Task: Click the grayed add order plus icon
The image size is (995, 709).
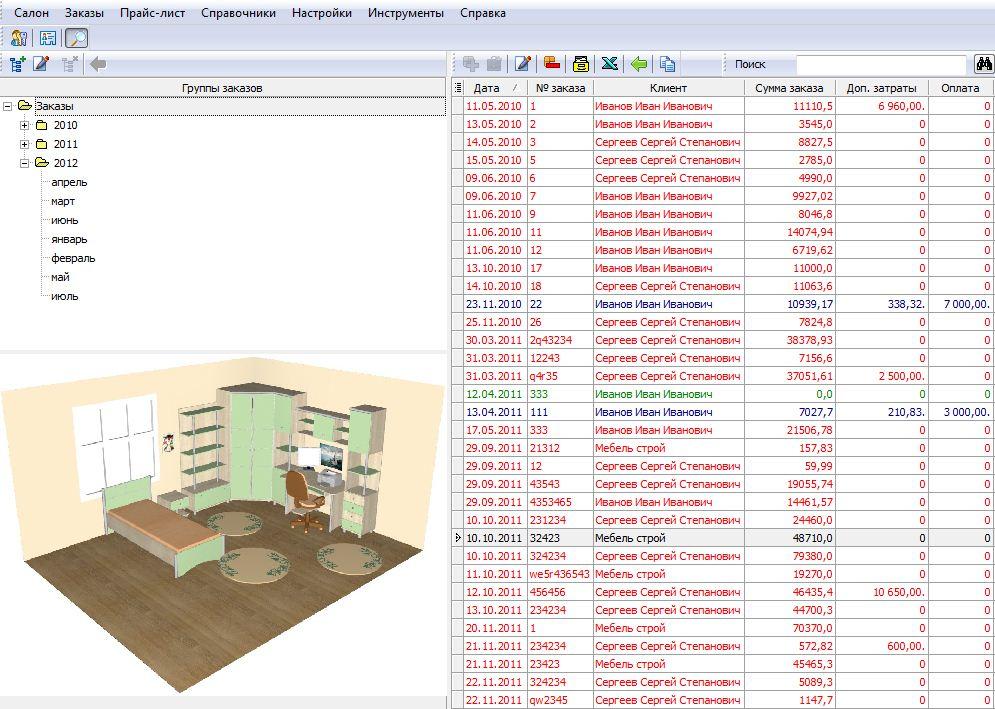Action: coord(470,63)
